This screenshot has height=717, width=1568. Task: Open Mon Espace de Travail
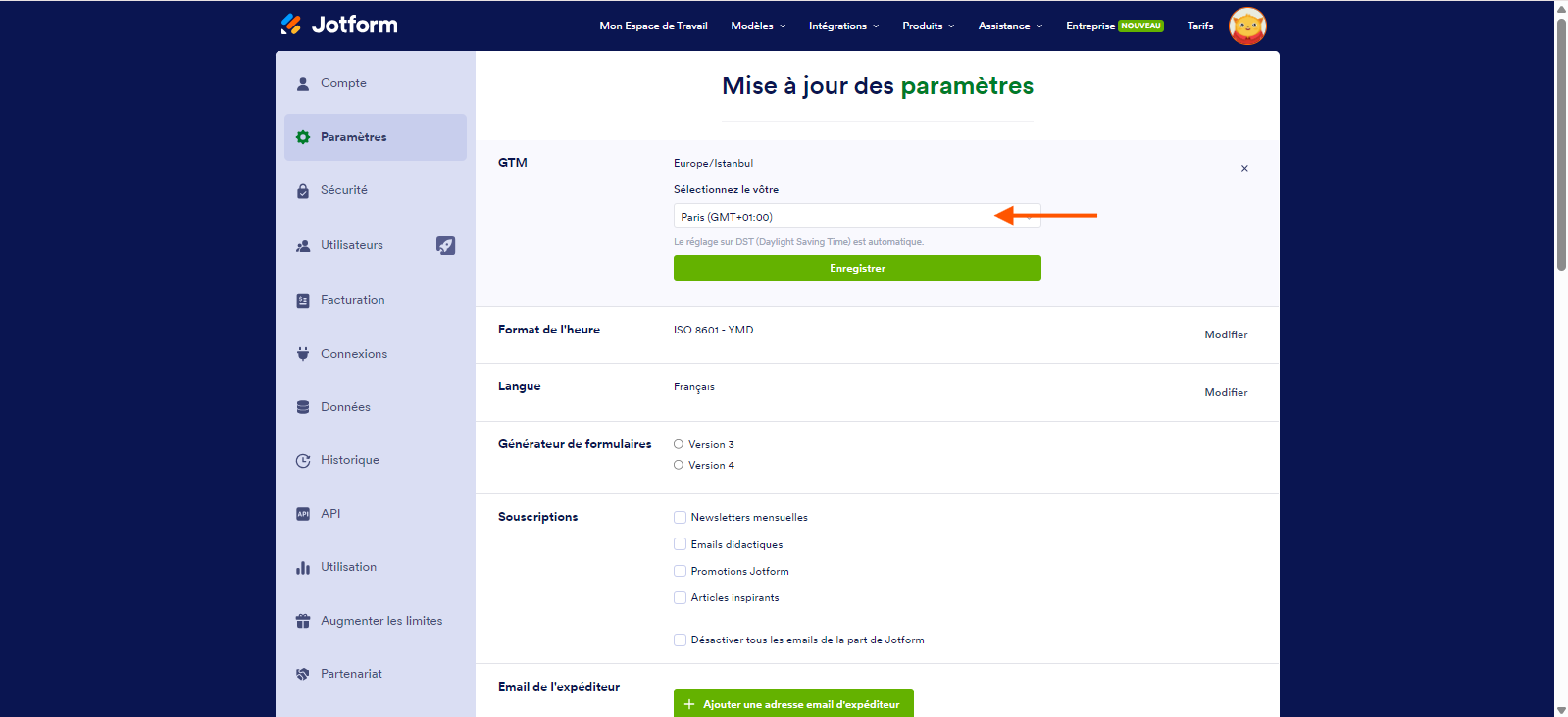click(653, 26)
